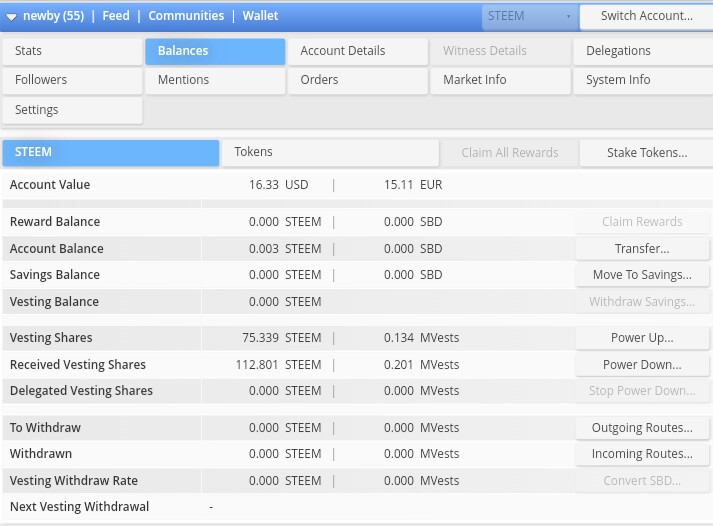713x526 pixels.
Task: Click the To Withdraw label
Action: point(45,428)
